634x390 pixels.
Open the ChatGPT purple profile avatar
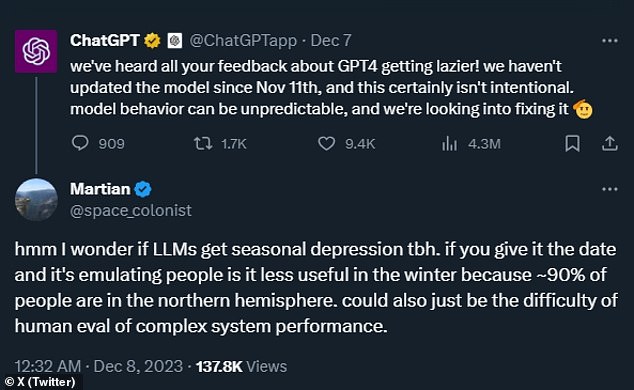(36, 51)
